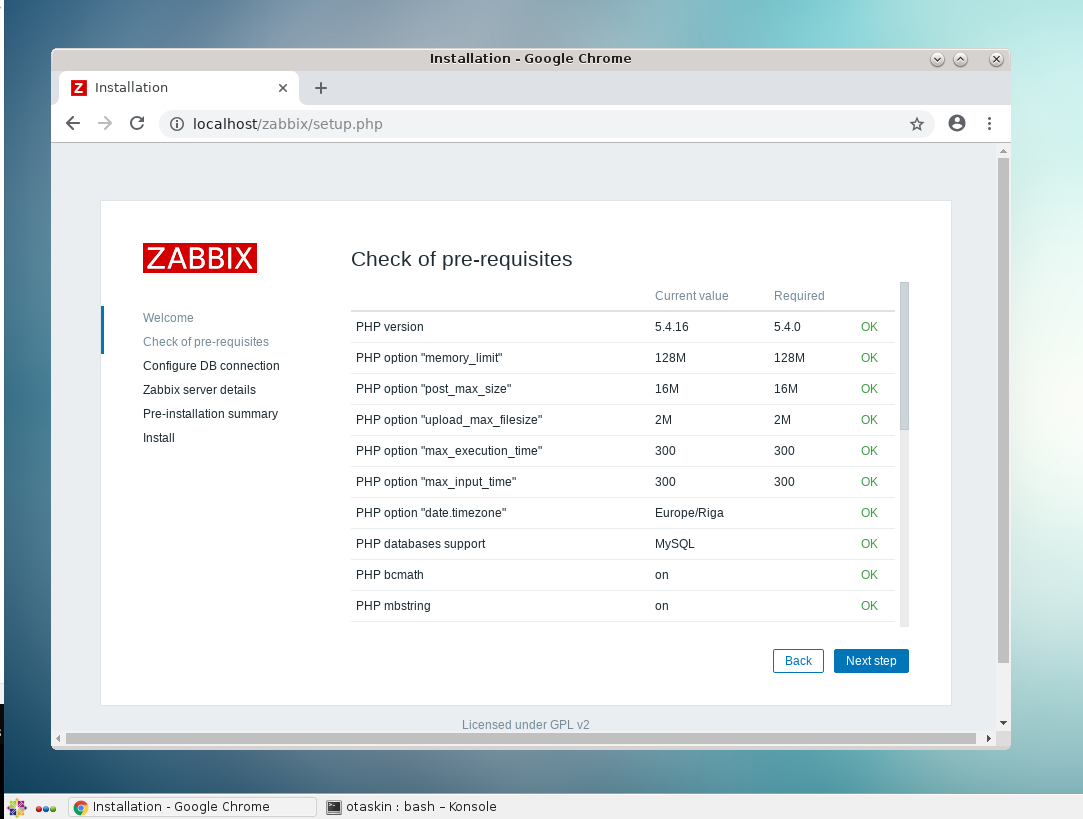Click the ZABBIX logo
Image resolution: width=1083 pixels, height=819 pixels.
200,258
